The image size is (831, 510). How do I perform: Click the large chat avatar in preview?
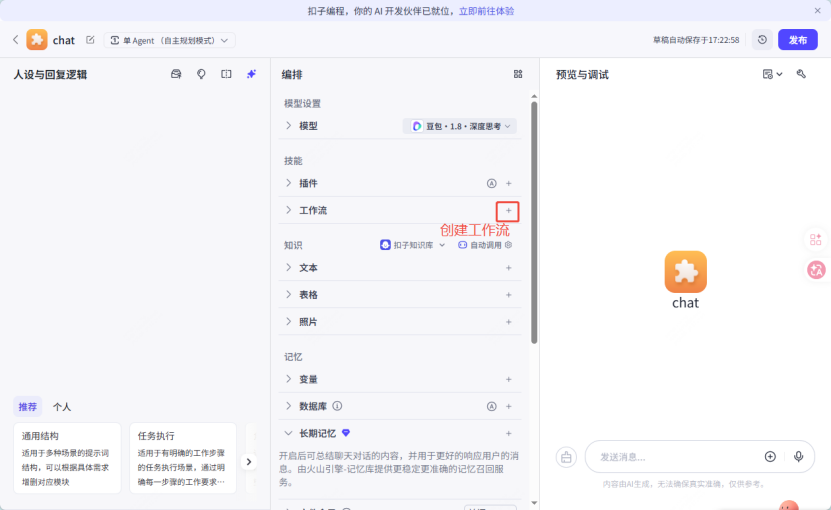point(686,271)
